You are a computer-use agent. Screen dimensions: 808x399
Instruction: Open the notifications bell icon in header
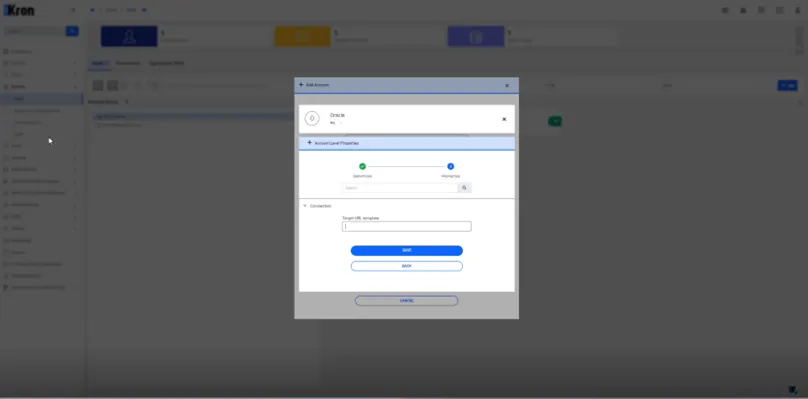click(743, 10)
